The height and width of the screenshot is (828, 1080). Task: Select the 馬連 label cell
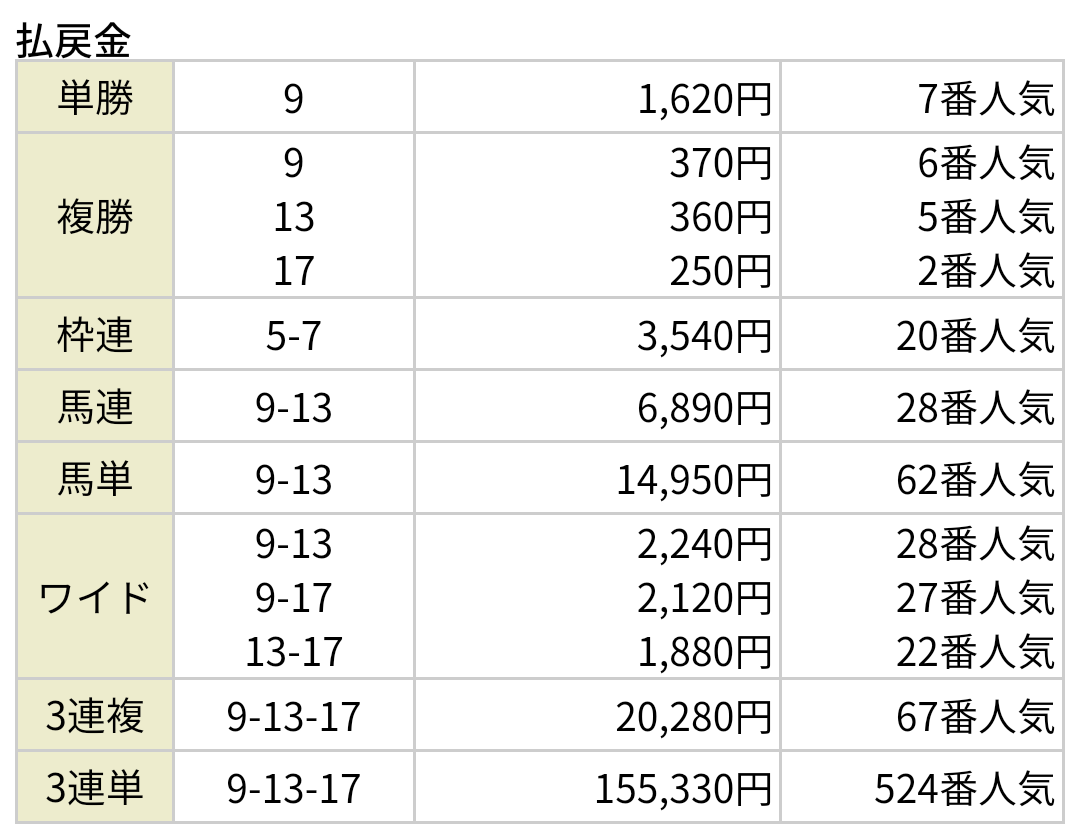(95, 406)
